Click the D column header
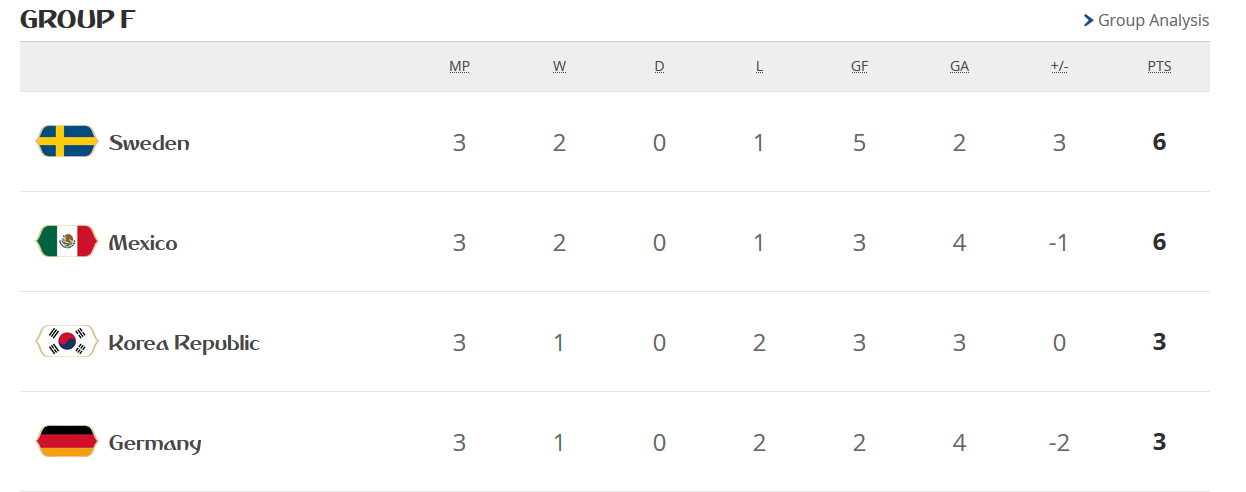The image size is (1246, 492). click(x=659, y=67)
